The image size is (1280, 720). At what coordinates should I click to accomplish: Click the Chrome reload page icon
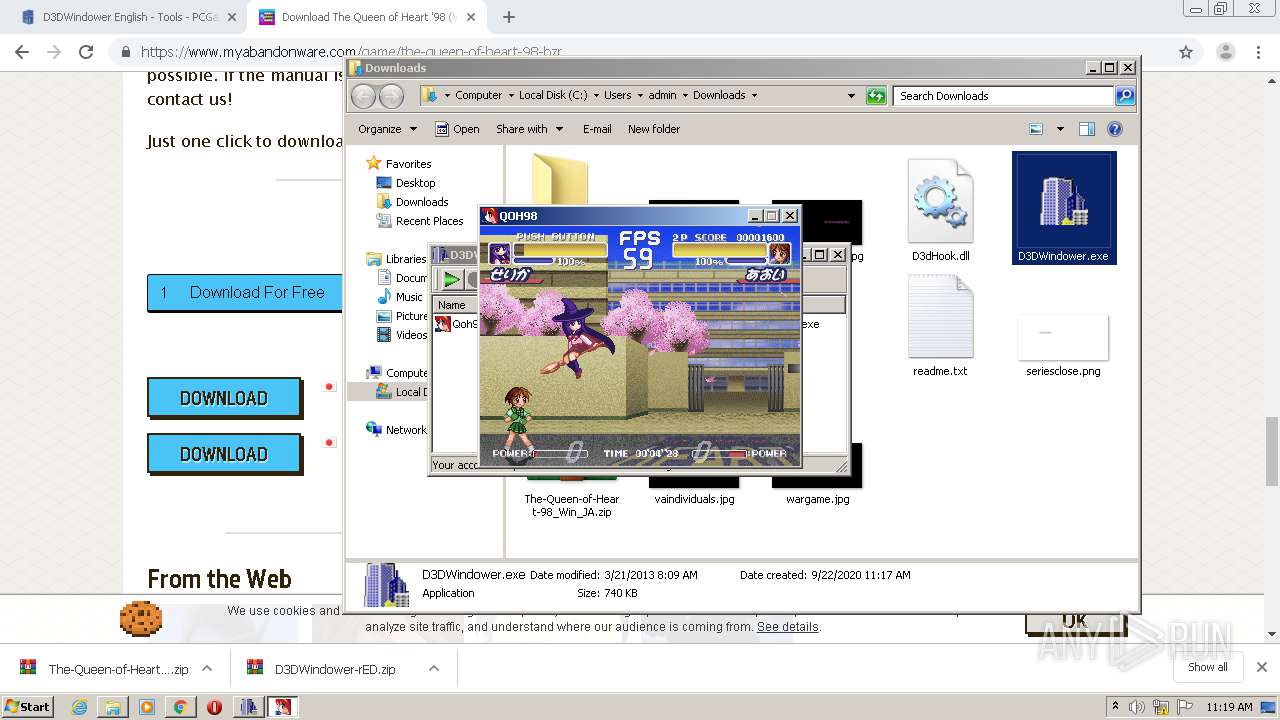[86, 52]
